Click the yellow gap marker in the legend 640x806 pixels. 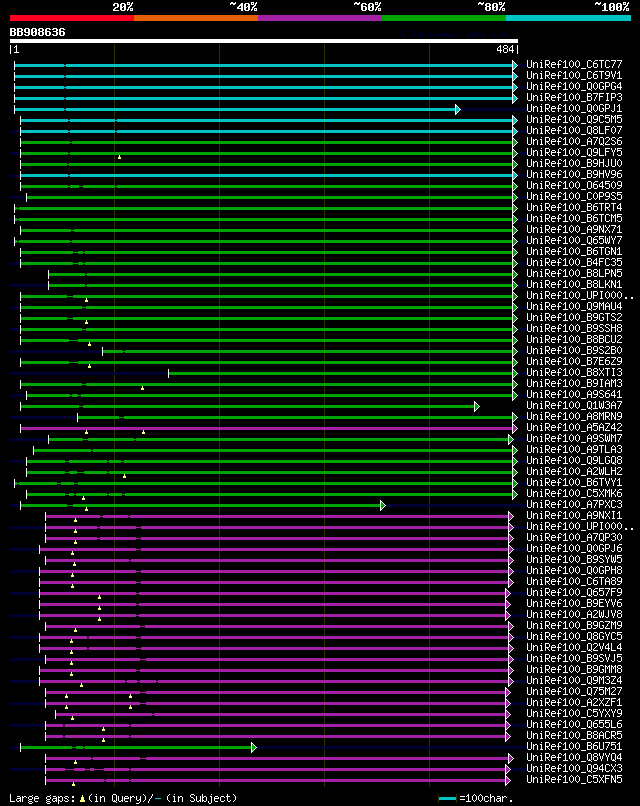point(82,799)
